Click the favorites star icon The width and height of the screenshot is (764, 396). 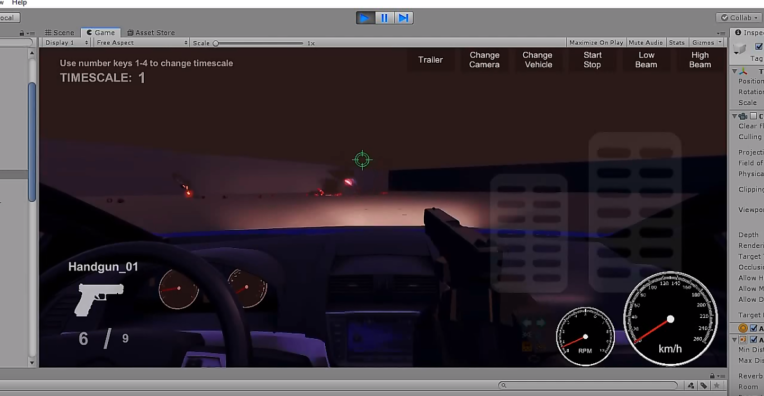717,385
